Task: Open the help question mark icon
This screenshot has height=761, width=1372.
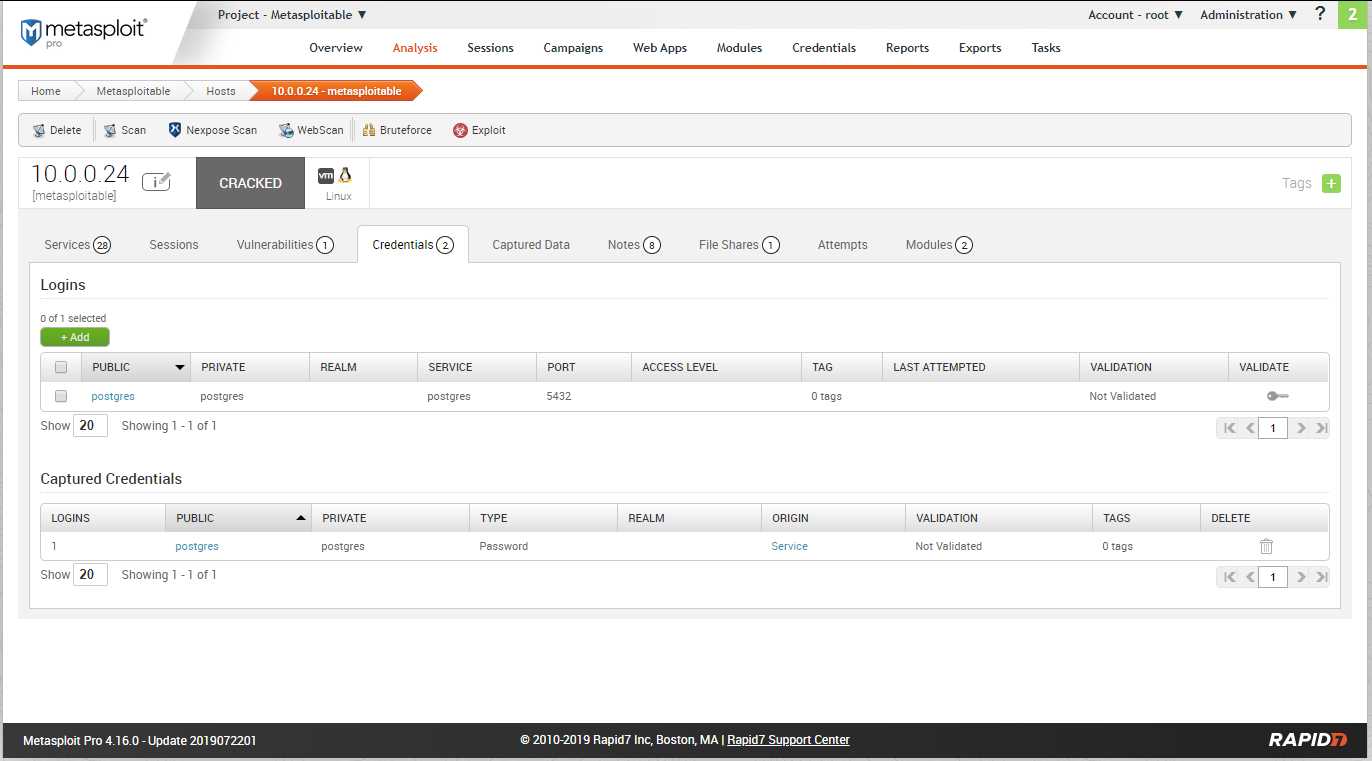Action: click(1321, 14)
